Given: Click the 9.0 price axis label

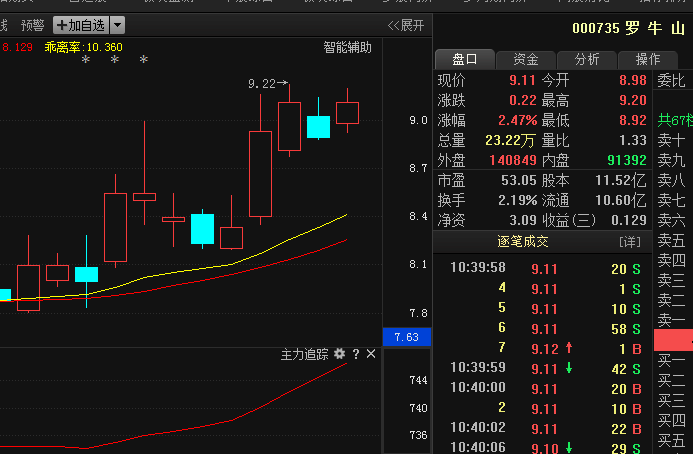Looking at the screenshot, I should pyautogui.click(x=418, y=120).
